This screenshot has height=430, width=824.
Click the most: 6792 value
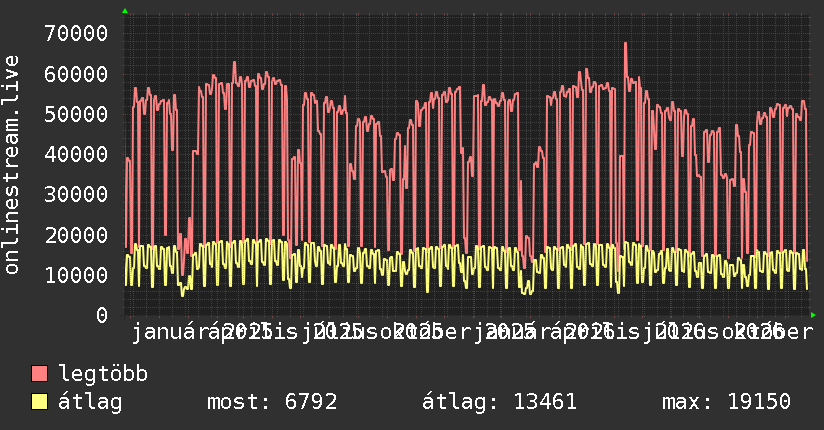(272, 402)
